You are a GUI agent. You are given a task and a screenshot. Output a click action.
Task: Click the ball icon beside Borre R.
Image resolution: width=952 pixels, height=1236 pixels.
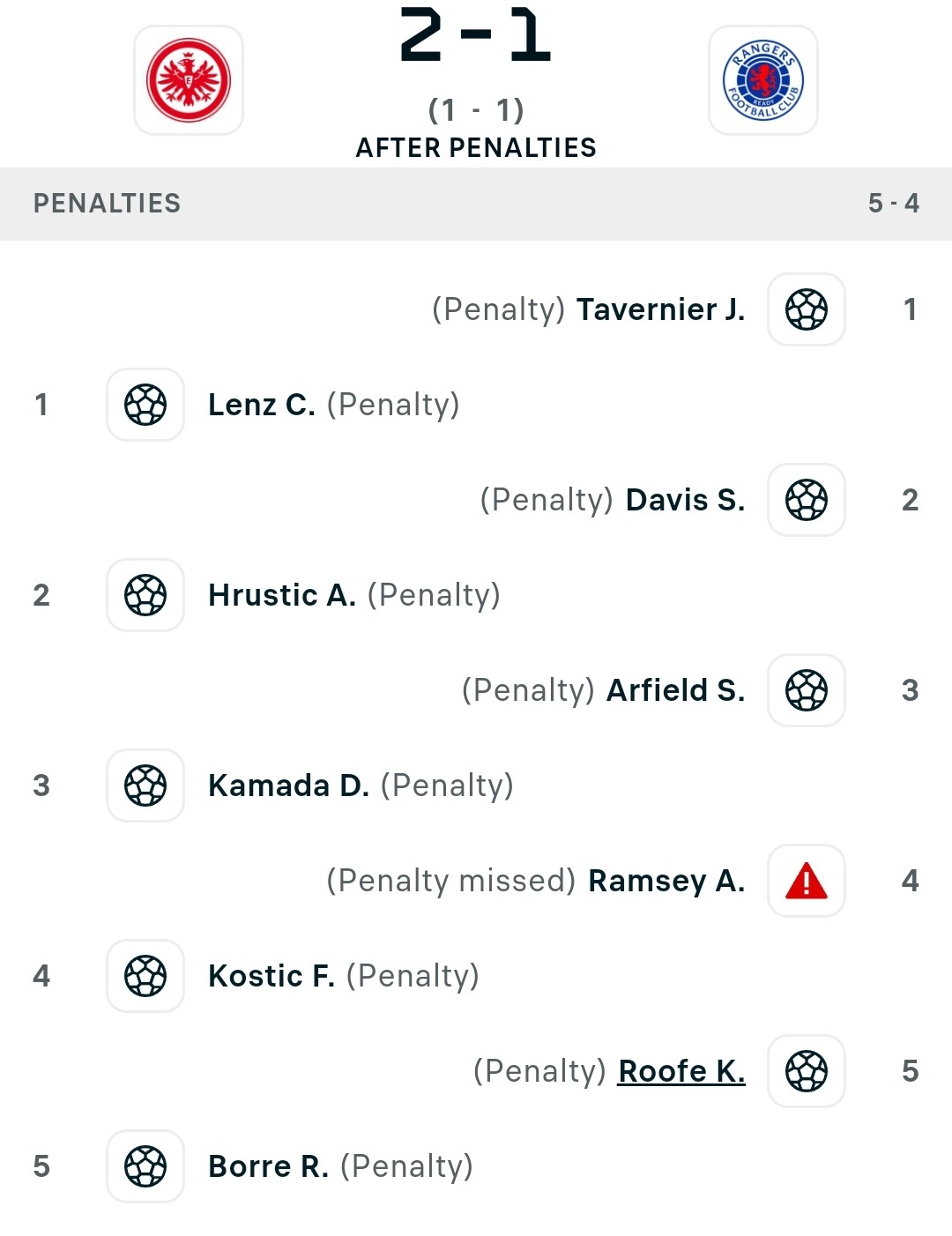coord(145,1166)
